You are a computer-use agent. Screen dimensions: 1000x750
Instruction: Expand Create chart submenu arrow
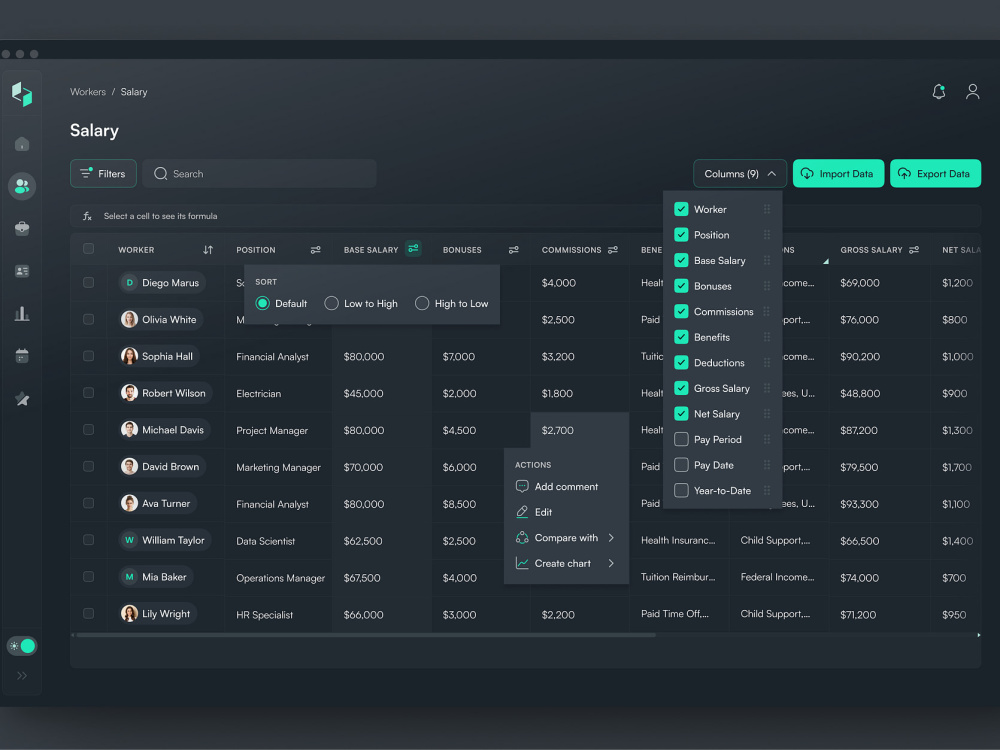coord(611,563)
